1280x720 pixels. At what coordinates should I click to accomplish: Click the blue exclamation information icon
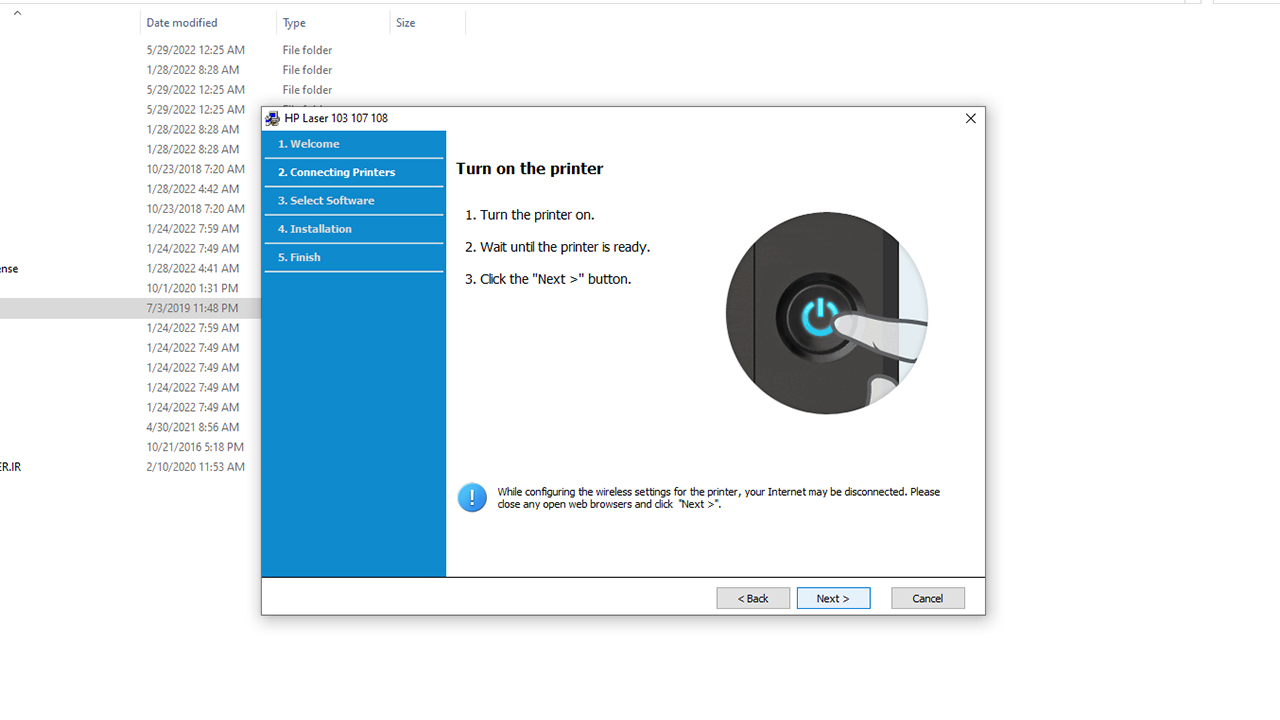(x=472, y=497)
